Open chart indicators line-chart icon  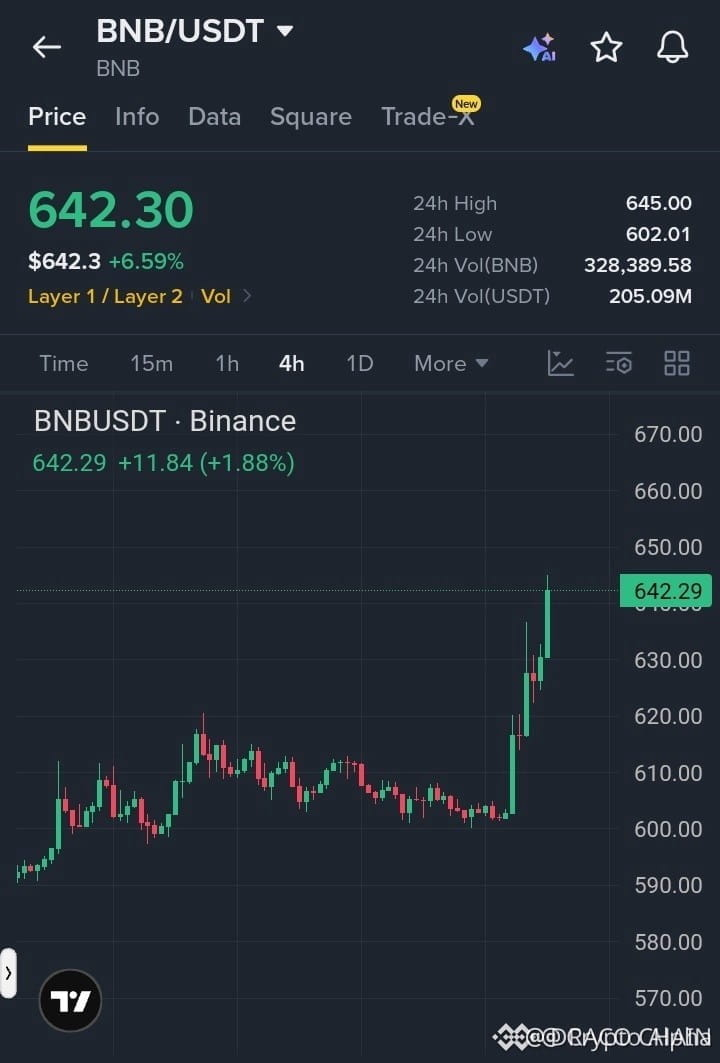tap(561, 363)
